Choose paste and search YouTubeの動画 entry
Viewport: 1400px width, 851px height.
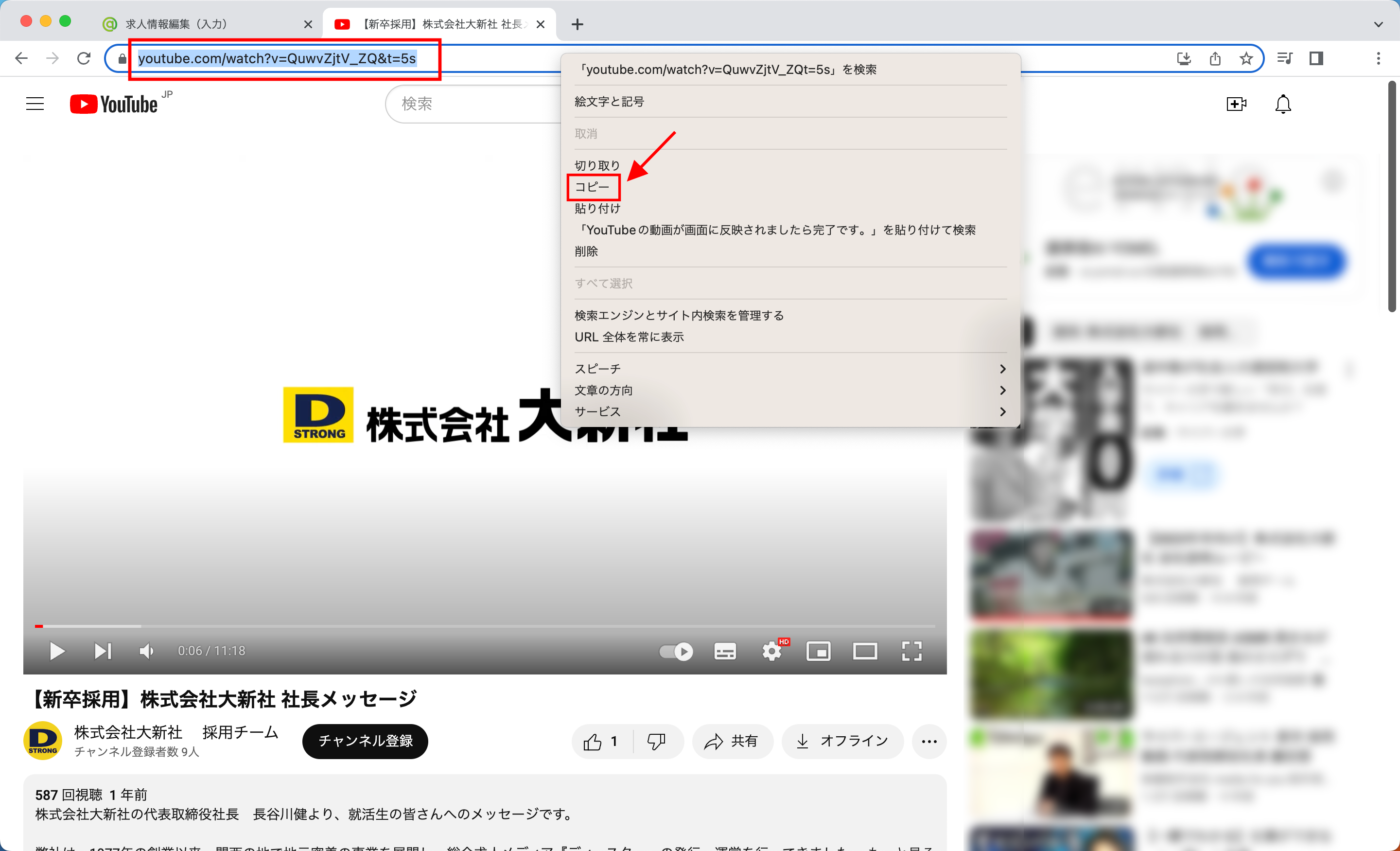point(775,230)
